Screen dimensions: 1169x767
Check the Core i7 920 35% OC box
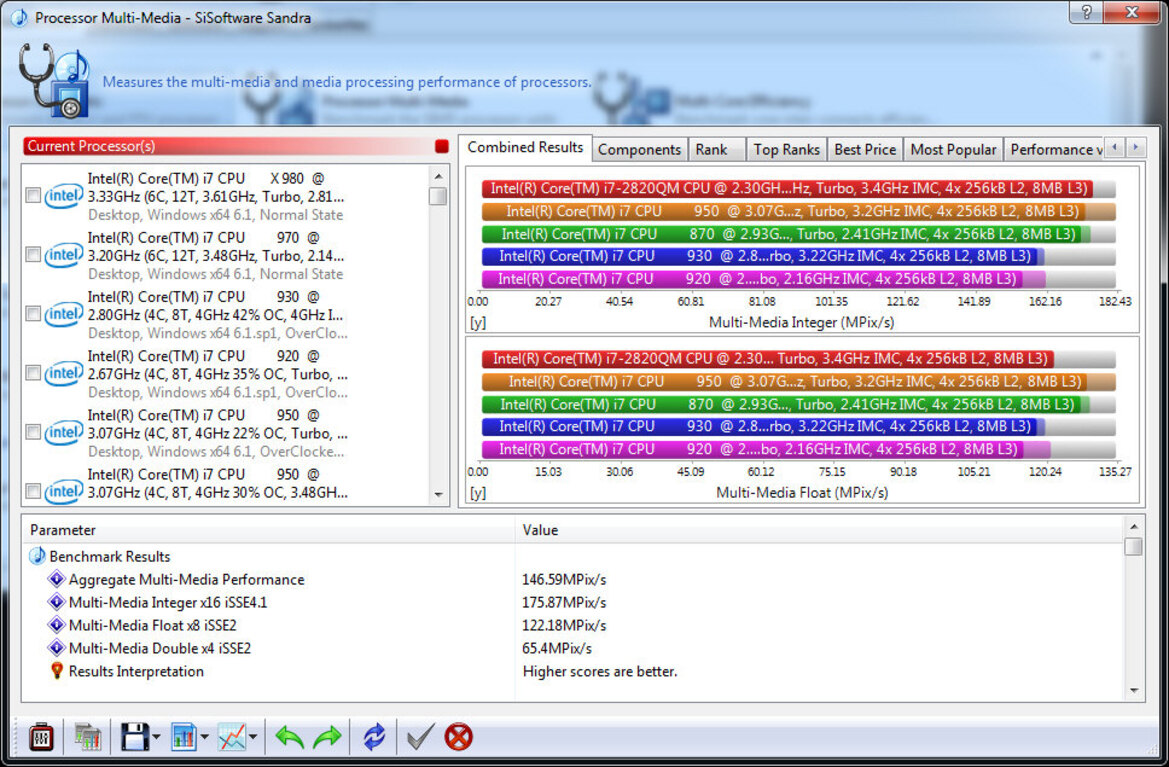point(33,373)
